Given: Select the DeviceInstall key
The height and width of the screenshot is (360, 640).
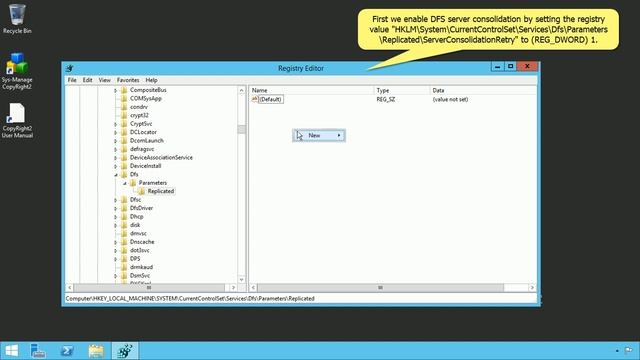Looking at the screenshot, I should coord(145,166).
